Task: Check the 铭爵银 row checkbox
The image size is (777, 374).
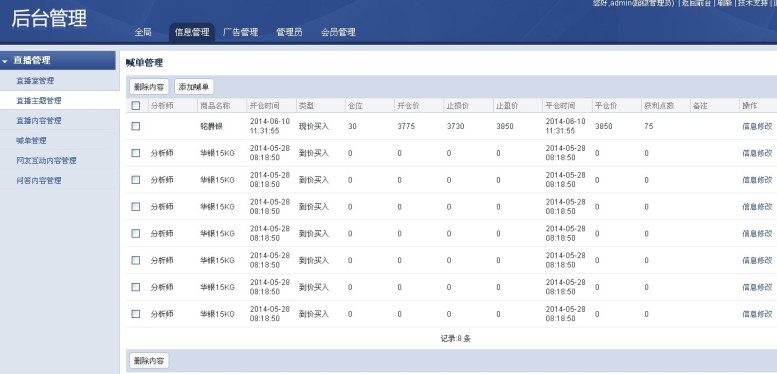Action: click(x=136, y=126)
